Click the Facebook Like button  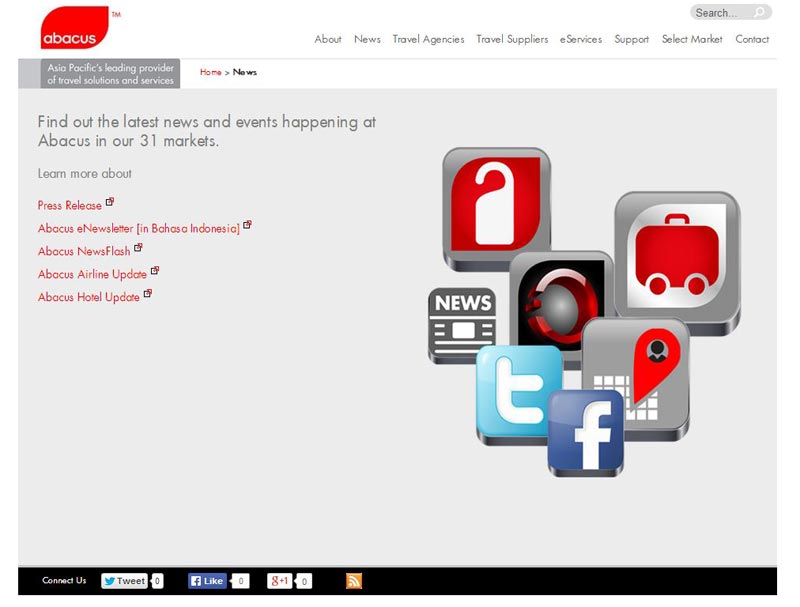coord(207,581)
